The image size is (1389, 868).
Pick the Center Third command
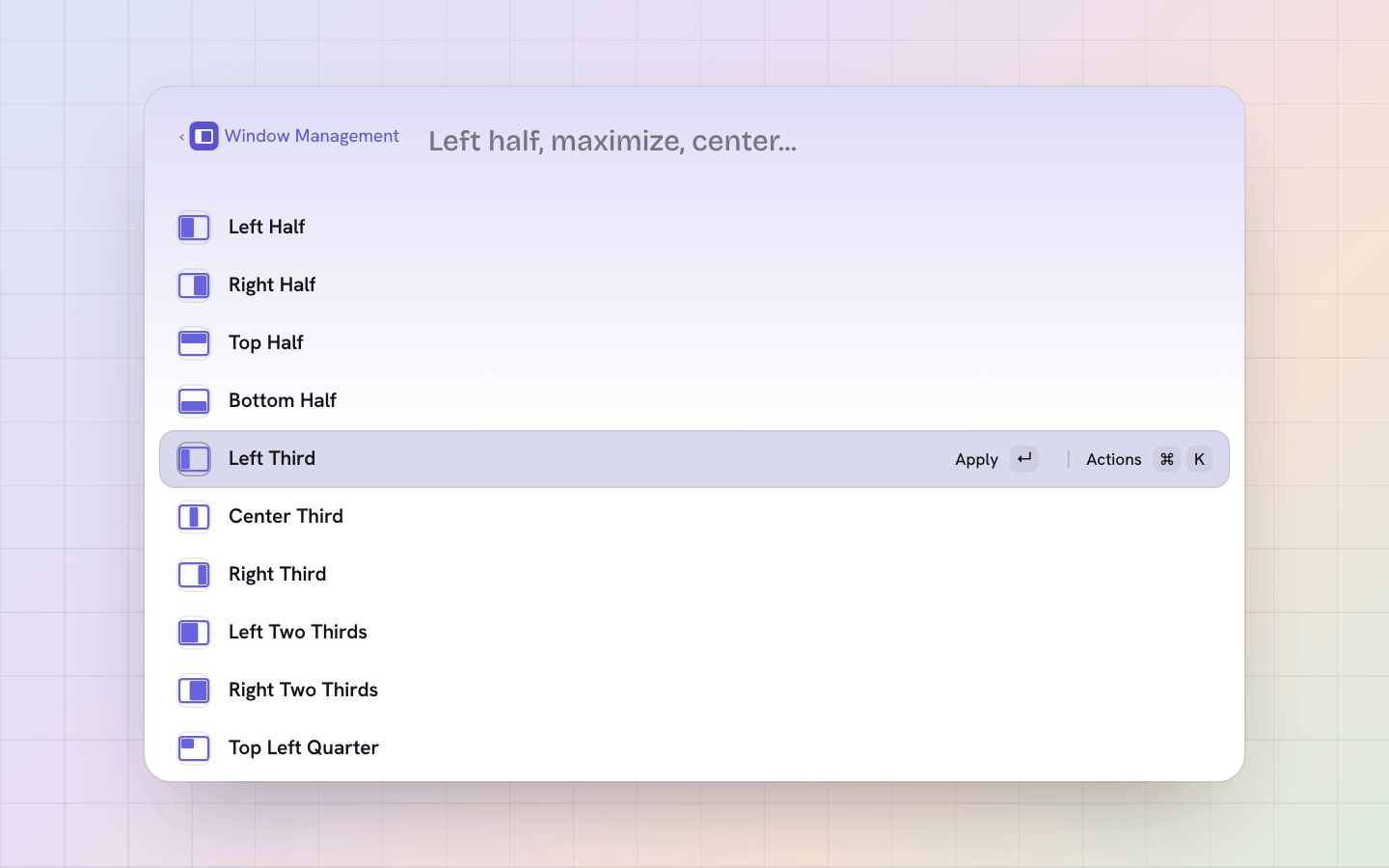pyautogui.click(x=694, y=517)
